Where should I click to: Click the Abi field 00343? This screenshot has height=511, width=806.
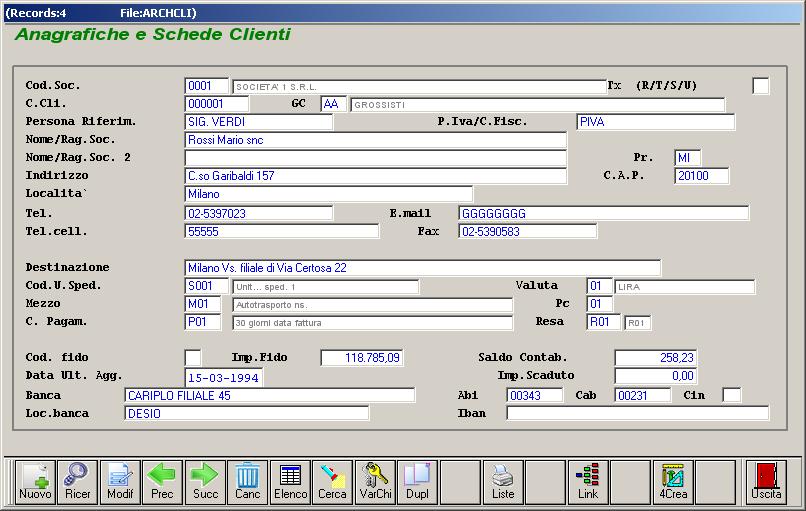pos(535,395)
